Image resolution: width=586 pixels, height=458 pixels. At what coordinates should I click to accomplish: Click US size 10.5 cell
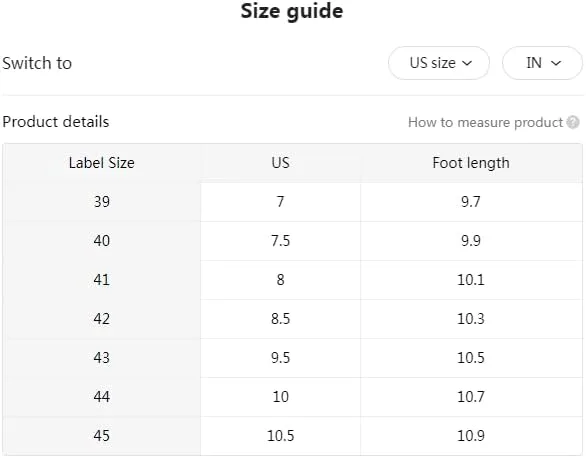[281, 436]
